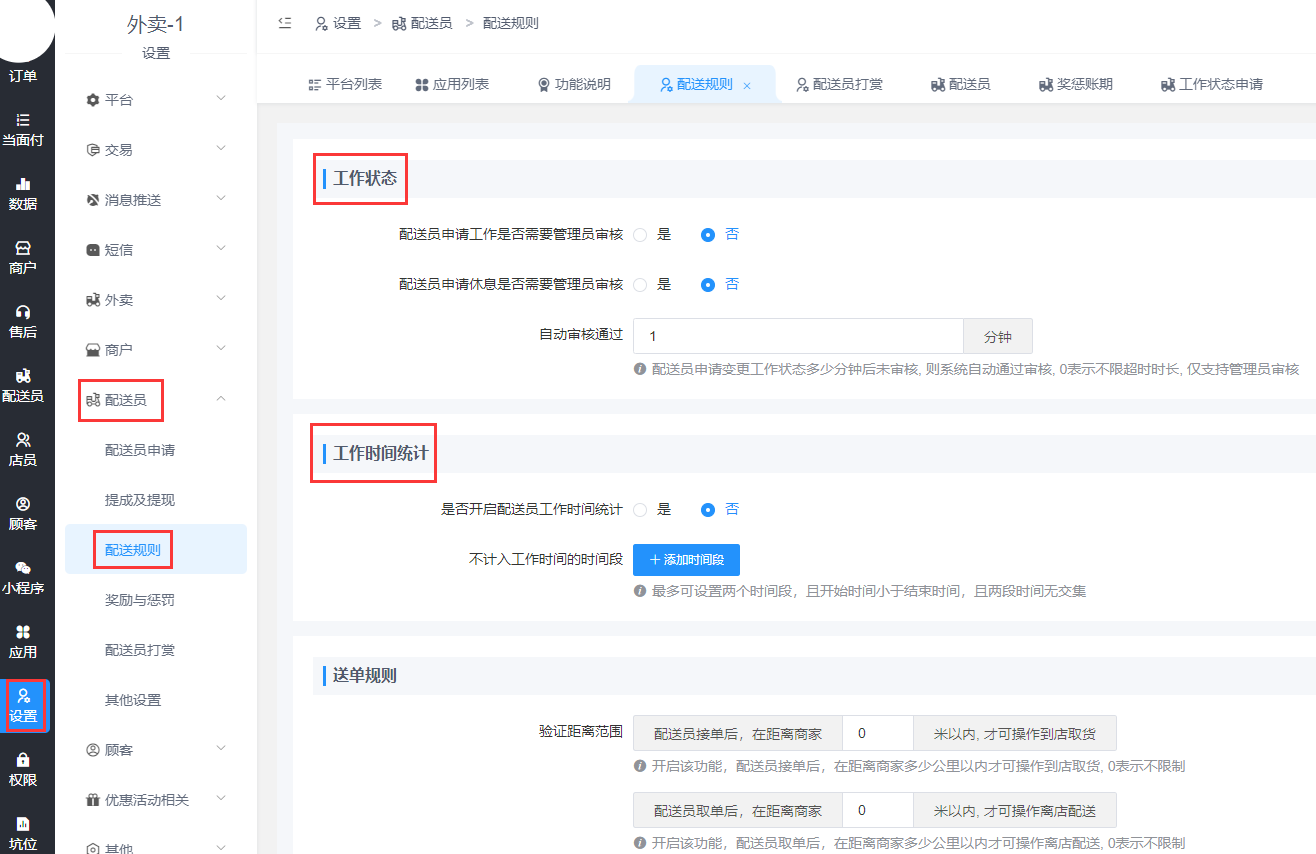This screenshot has width=1316, height=854.
Task: Switch to 奖惩账期 tab
Action: coord(1076,85)
